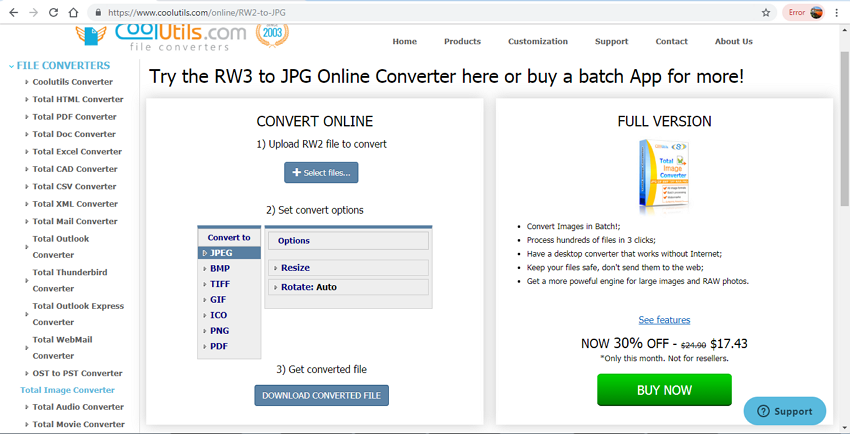
Task: Click the padlock site security icon
Action: (x=97, y=13)
